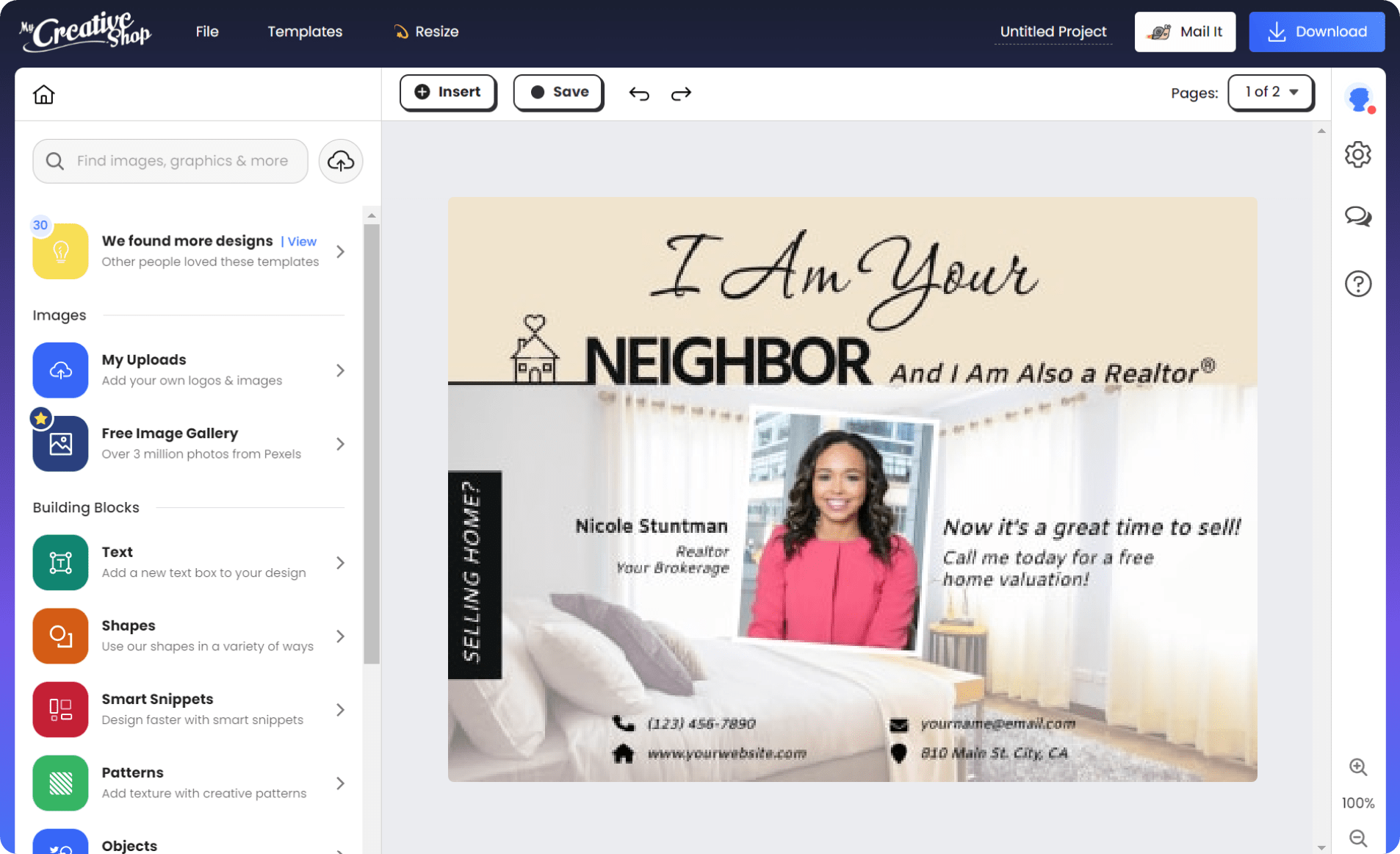
Task: Click the search magnifier icon
Action: click(x=55, y=161)
